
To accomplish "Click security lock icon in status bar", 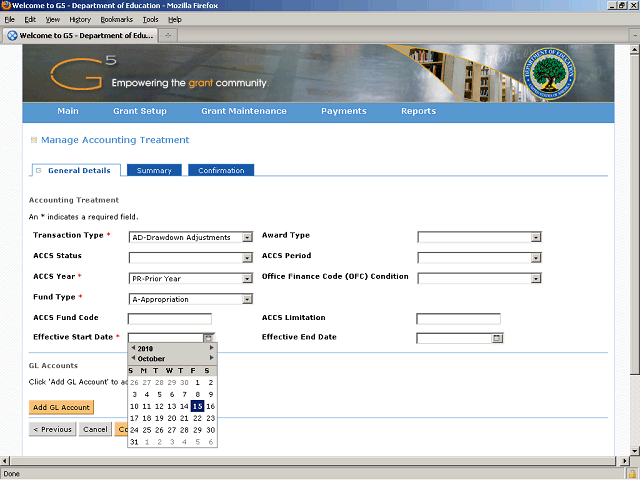I will click(x=632, y=473).
